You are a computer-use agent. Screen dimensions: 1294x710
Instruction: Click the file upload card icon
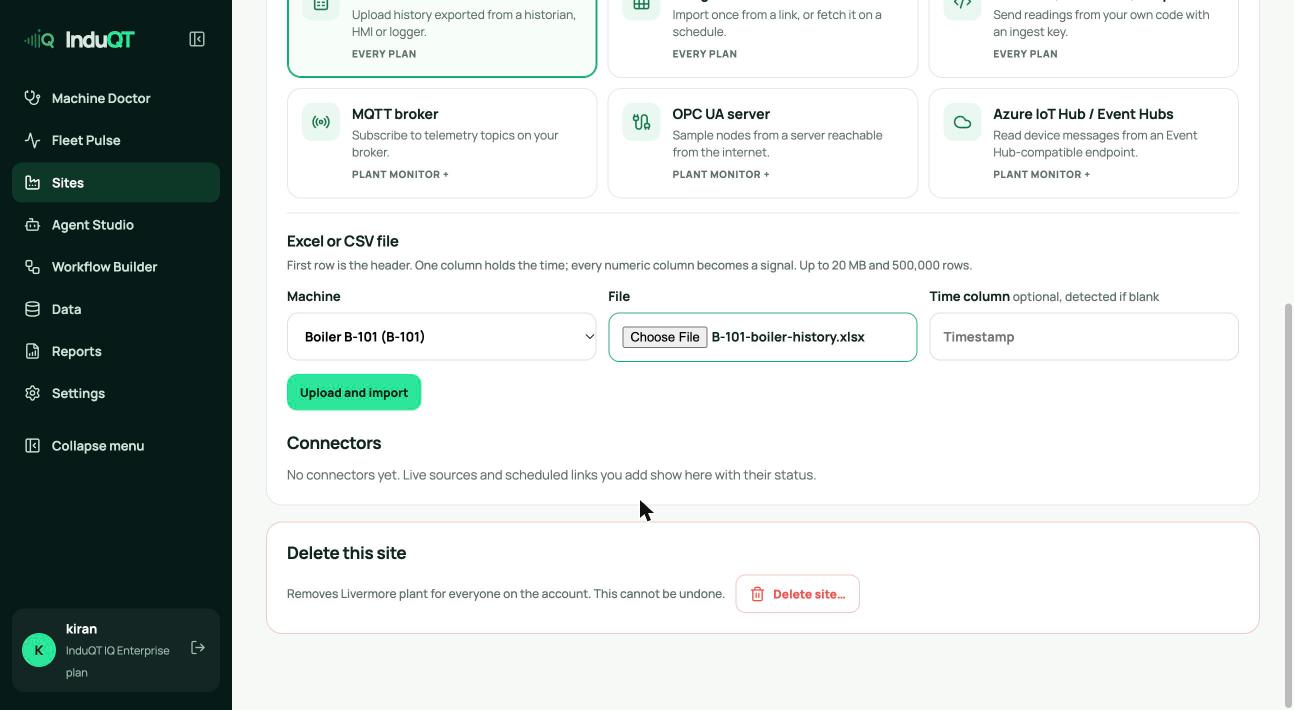(321, 6)
